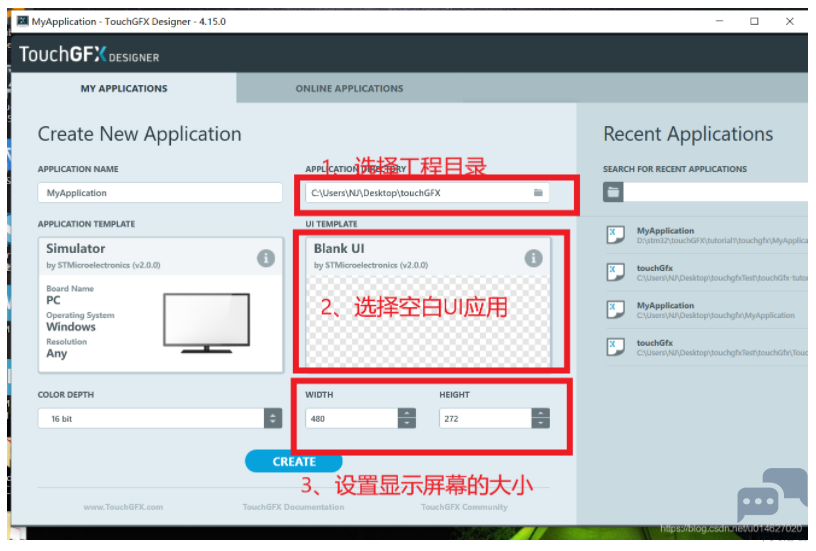Click the file icon of the touchGfx touchGfx-tutor entry
The image size is (816, 551).
click(616, 272)
